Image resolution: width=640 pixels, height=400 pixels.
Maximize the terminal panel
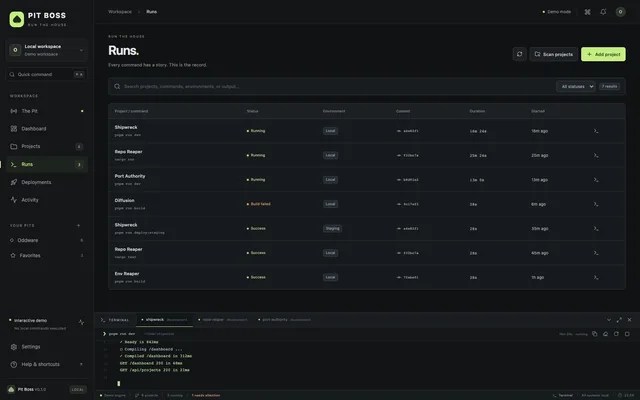(x=619, y=320)
